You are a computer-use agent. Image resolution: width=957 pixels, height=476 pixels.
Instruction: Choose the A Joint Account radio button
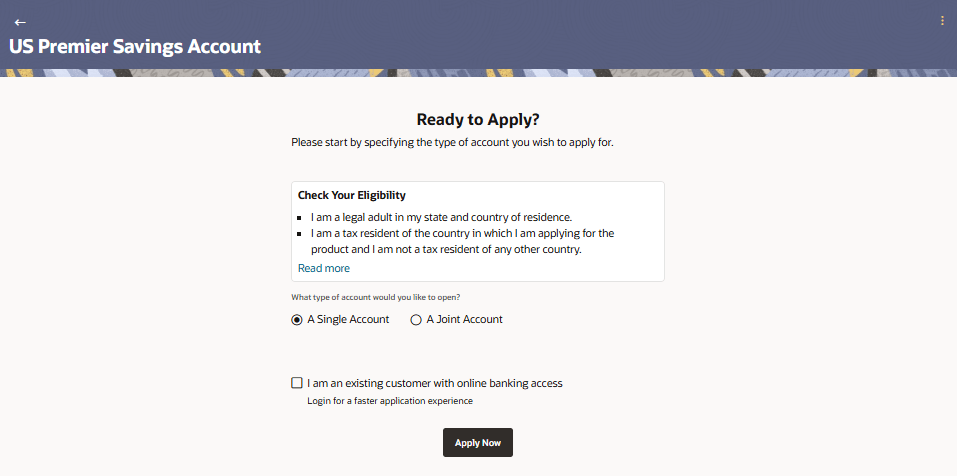click(416, 320)
